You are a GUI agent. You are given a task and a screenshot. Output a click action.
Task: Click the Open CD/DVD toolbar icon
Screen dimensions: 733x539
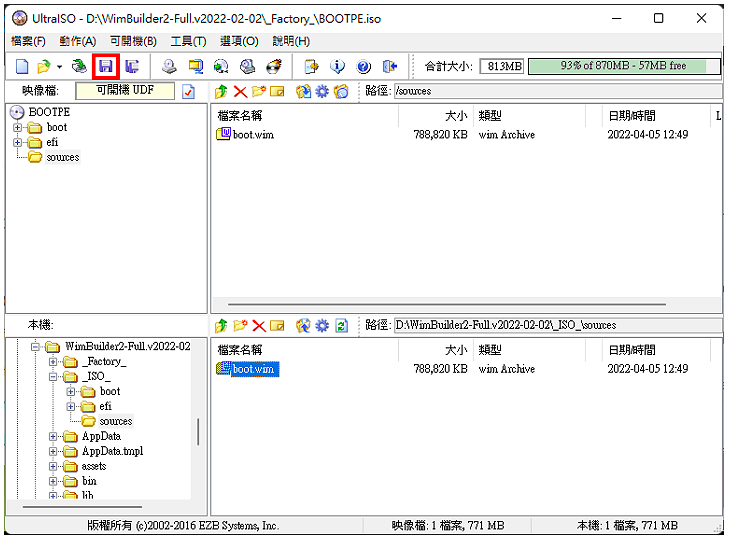[79, 66]
